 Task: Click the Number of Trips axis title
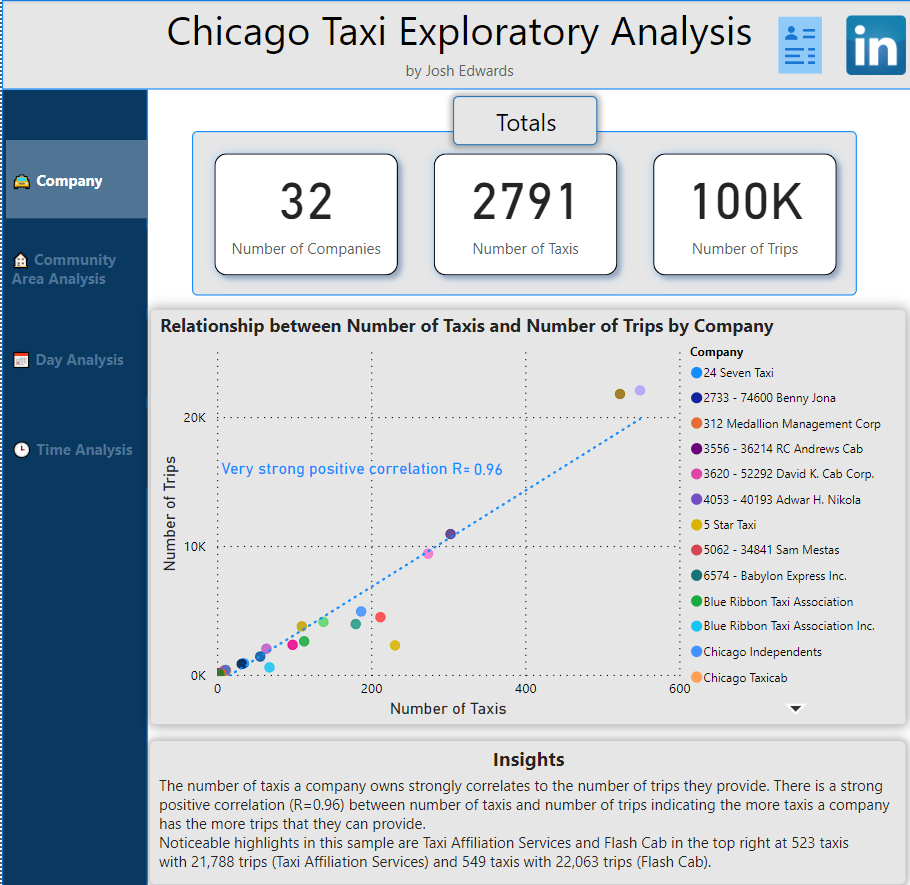pyautogui.click(x=169, y=514)
